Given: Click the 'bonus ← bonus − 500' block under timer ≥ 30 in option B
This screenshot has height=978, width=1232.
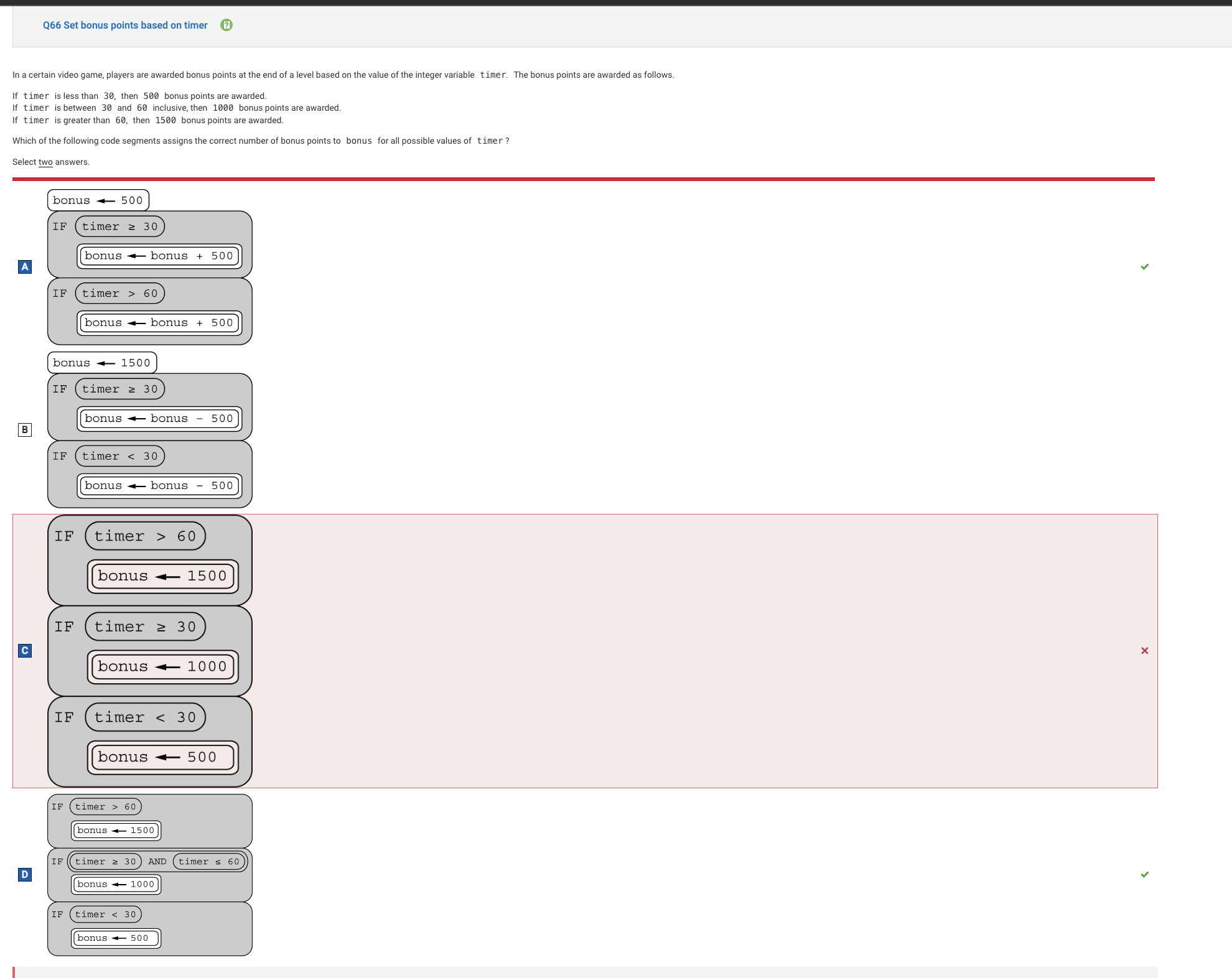Looking at the screenshot, I should pos(159,419).
